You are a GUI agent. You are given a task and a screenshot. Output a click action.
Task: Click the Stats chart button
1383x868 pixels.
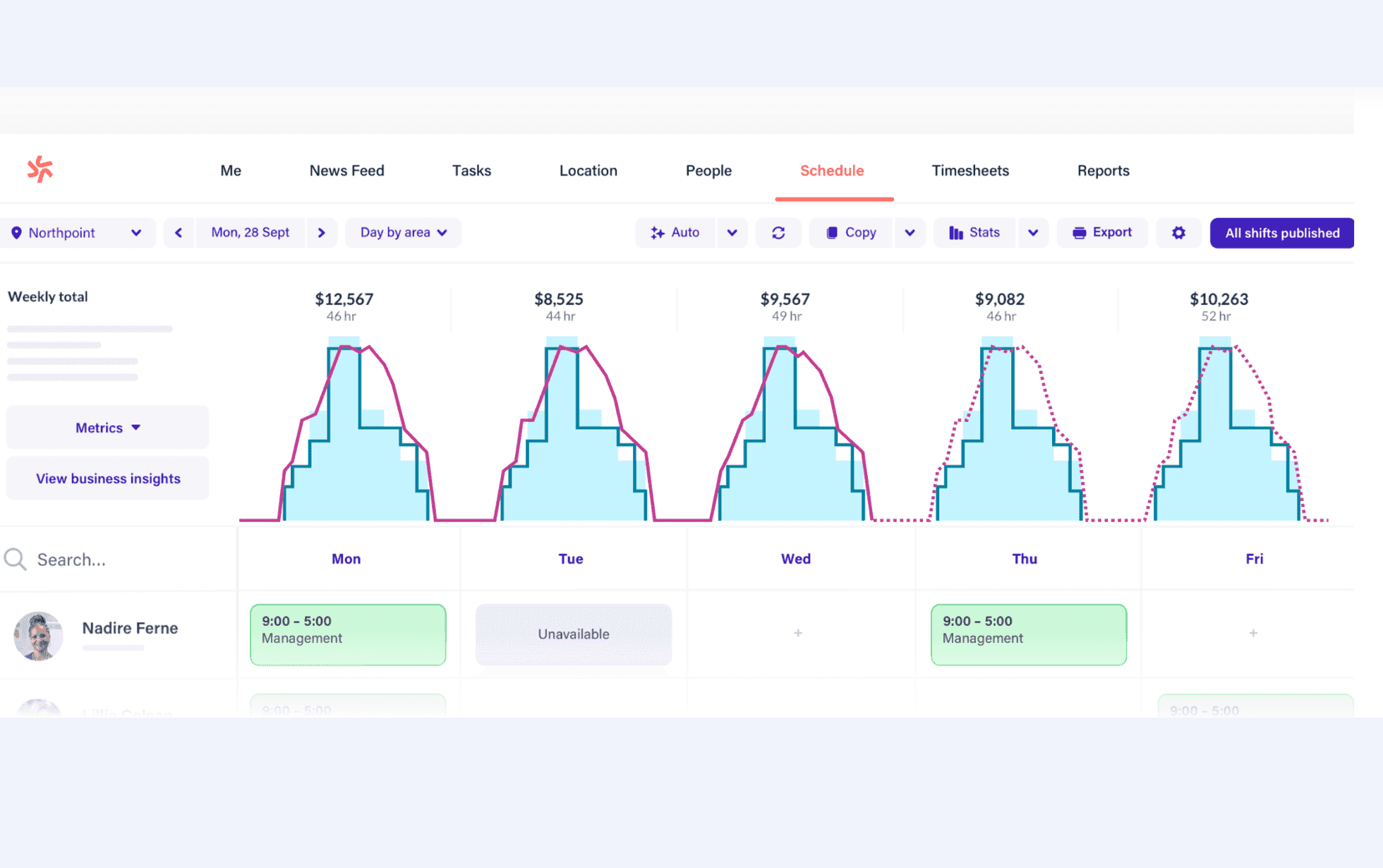(x=974, y=233)
